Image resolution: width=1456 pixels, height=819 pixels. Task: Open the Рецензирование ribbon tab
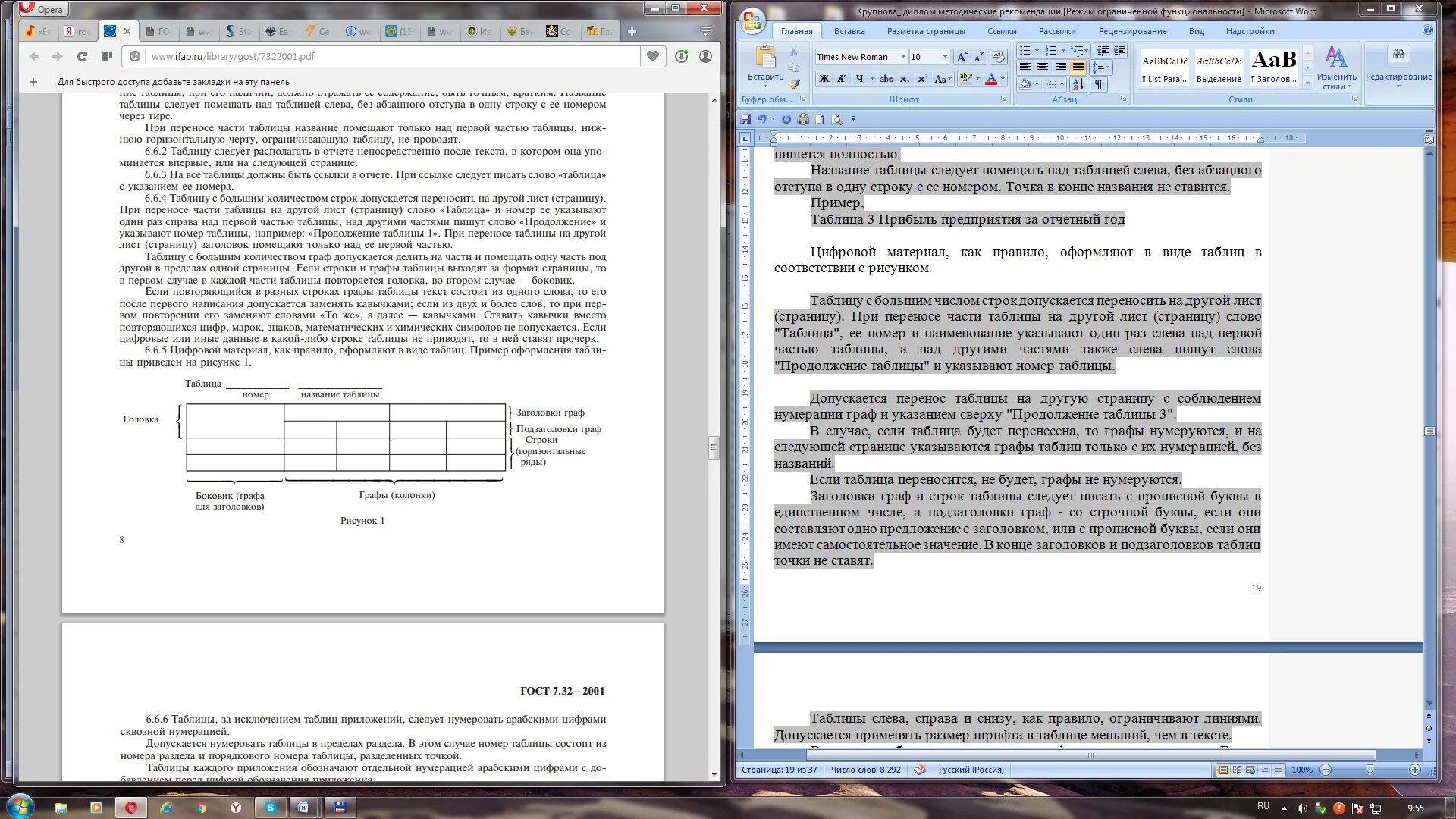[x=1132, y=31]
